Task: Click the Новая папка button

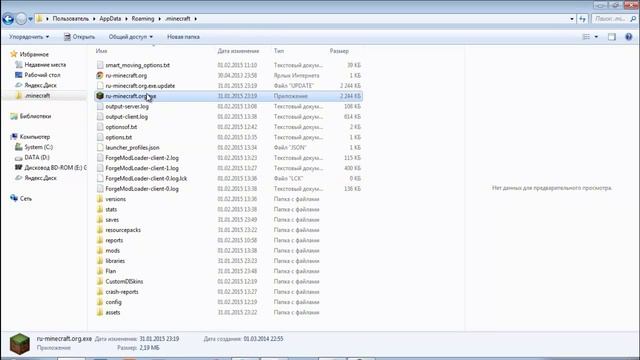Action: [183, 37]
